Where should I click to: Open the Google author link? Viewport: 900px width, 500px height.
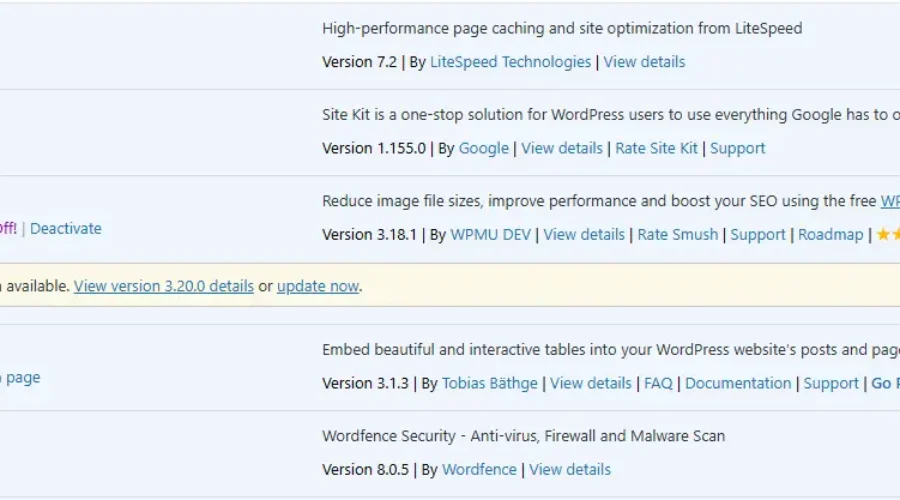[x=483, y=148]
